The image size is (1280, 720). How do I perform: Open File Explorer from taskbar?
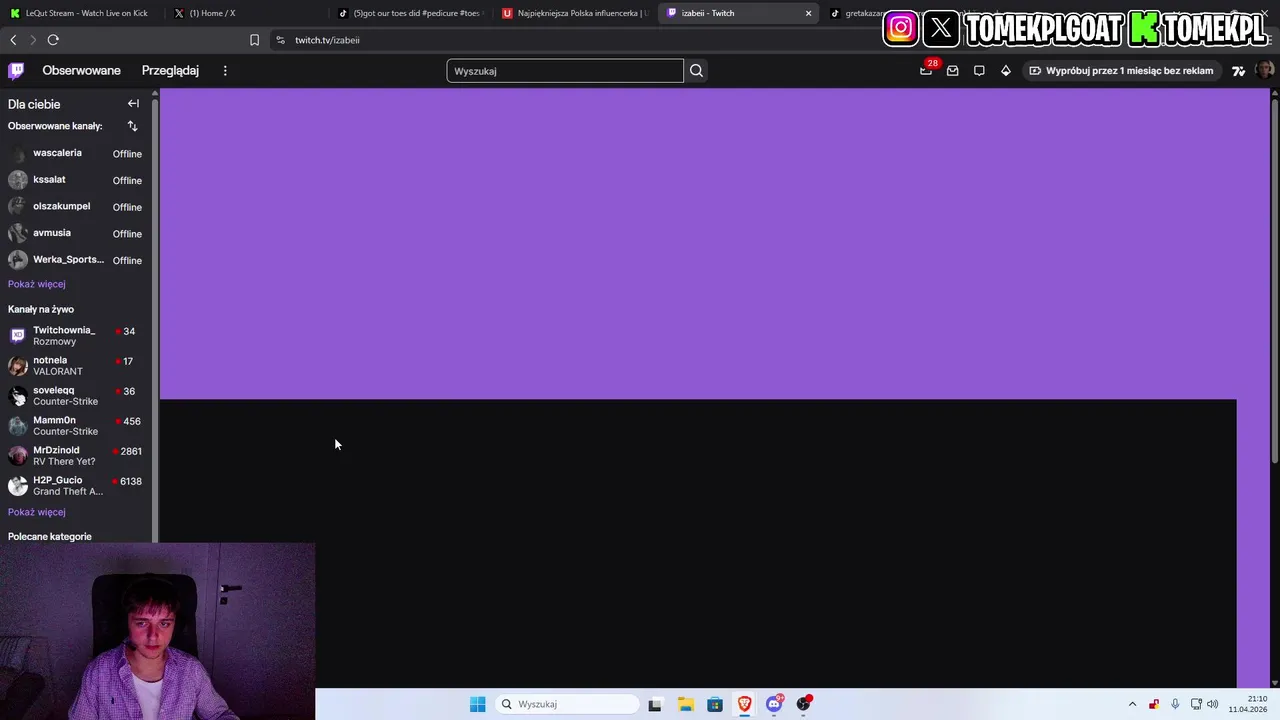click(685, 704)
